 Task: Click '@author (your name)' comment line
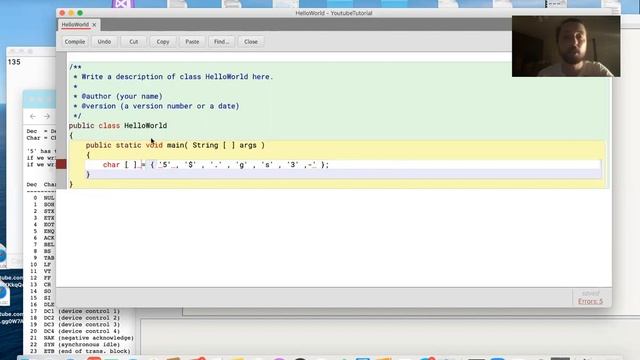click(x=122, y=96)
